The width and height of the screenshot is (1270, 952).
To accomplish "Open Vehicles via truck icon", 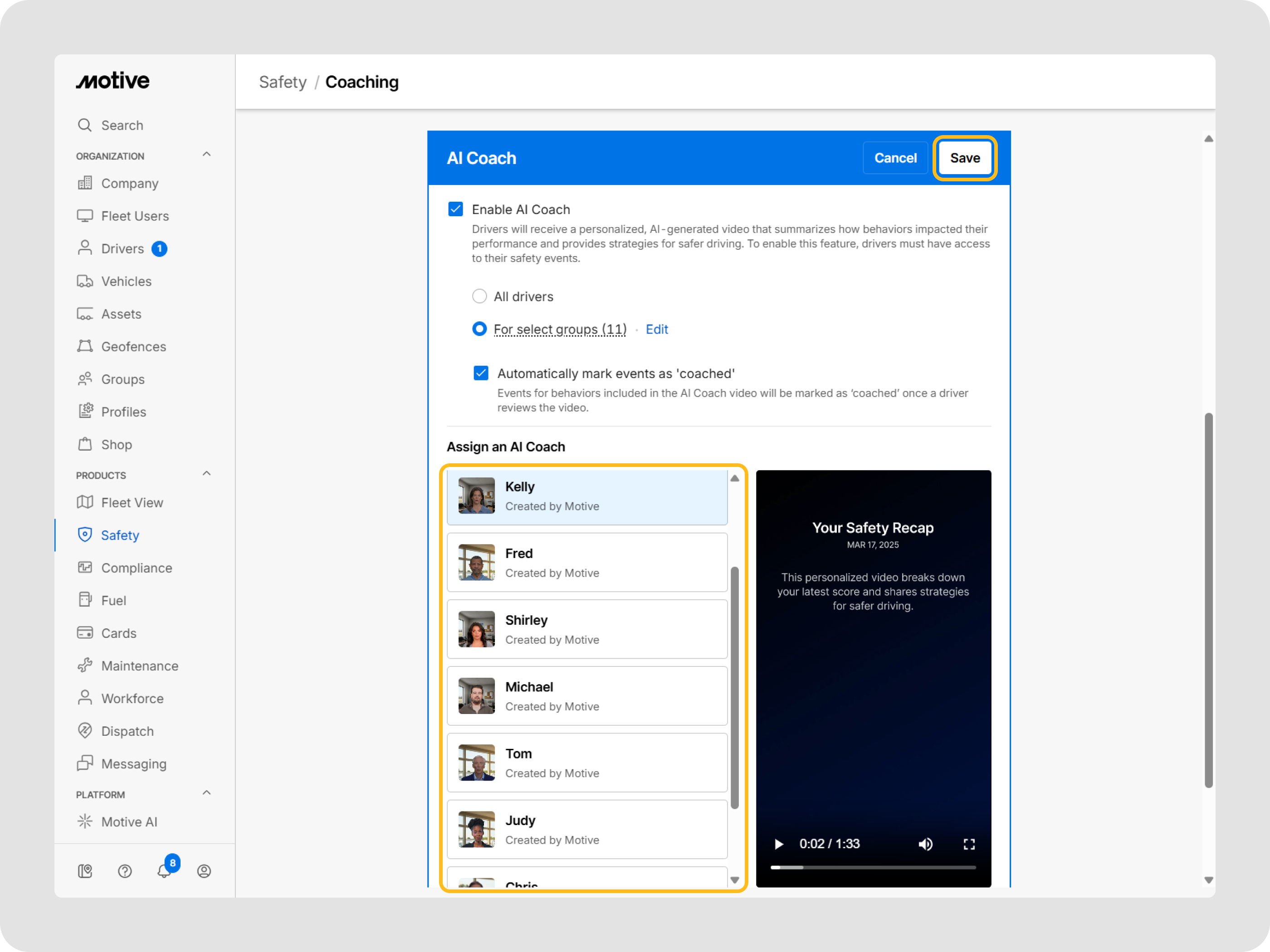I will click(85, 281).
